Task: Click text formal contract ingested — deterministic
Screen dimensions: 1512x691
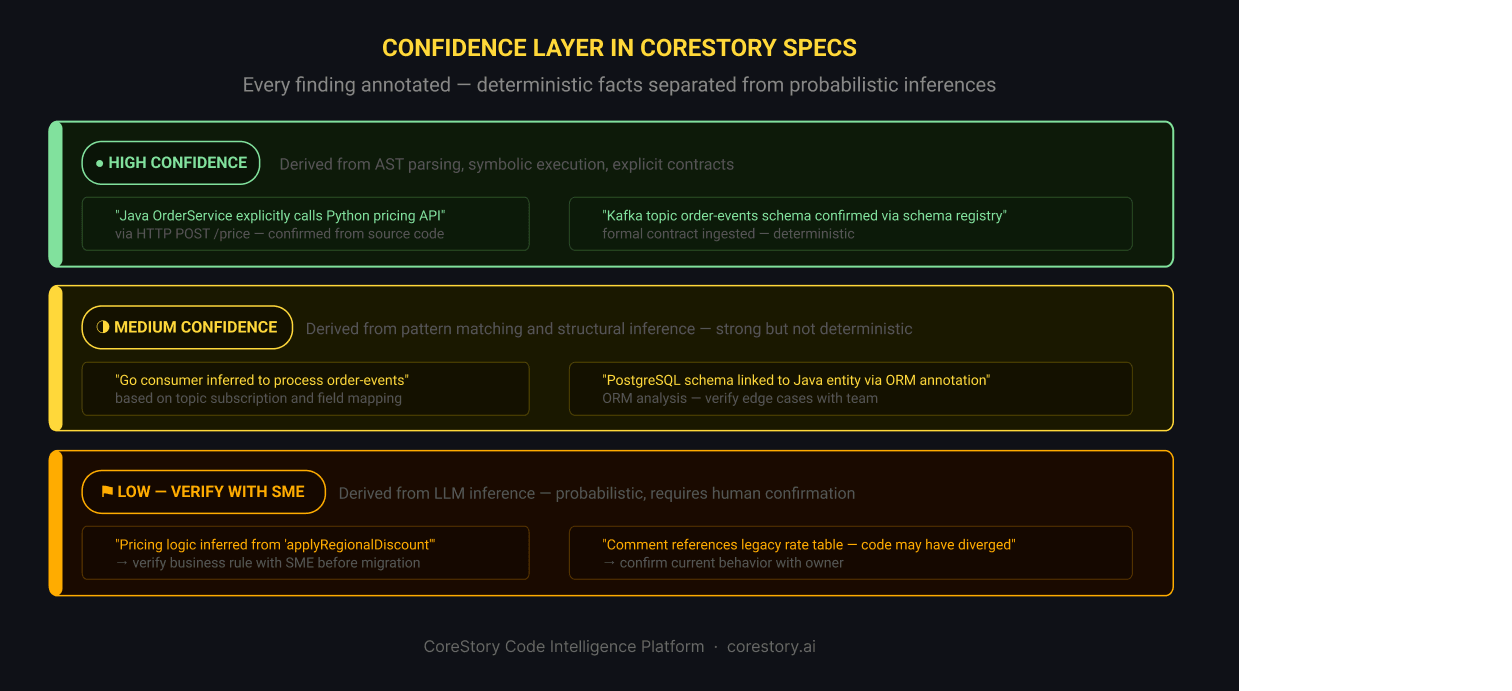Action: (x=728, y=234)
